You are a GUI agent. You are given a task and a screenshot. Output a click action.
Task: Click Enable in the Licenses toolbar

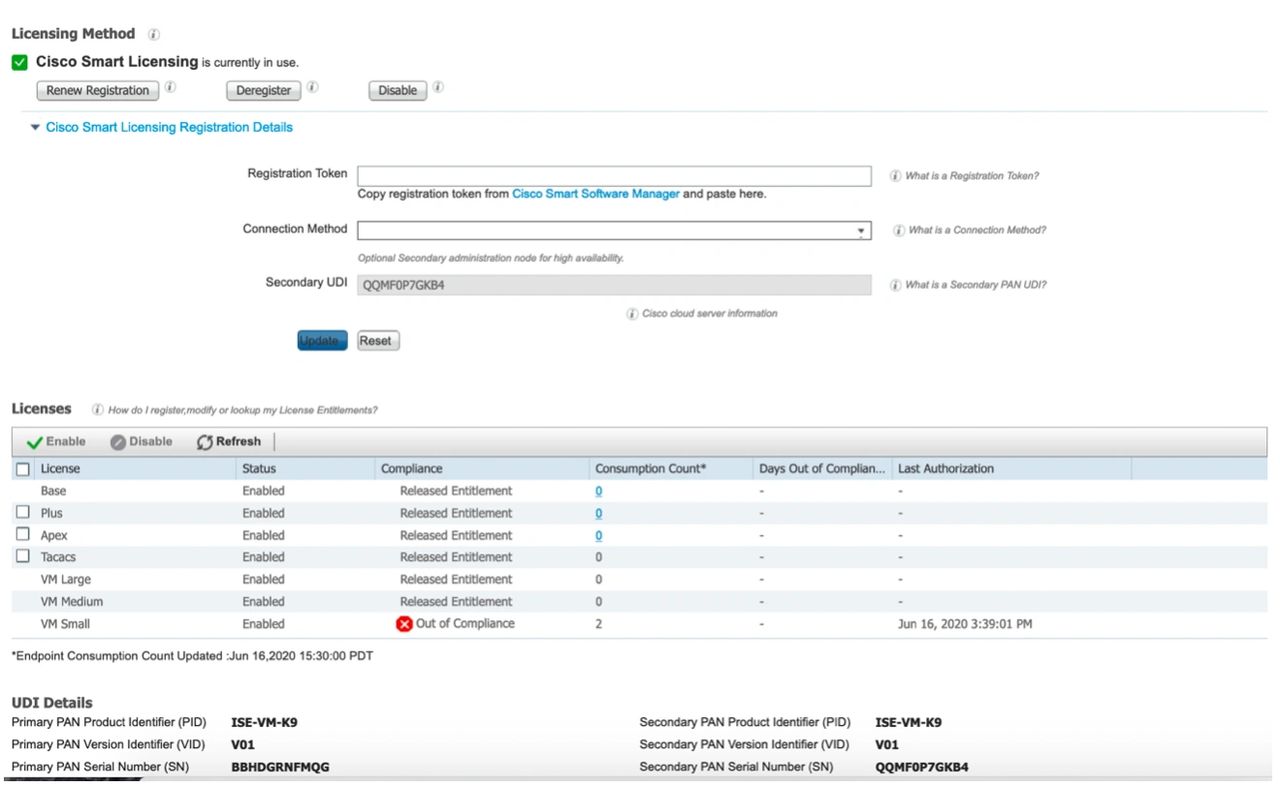[54, 441]
